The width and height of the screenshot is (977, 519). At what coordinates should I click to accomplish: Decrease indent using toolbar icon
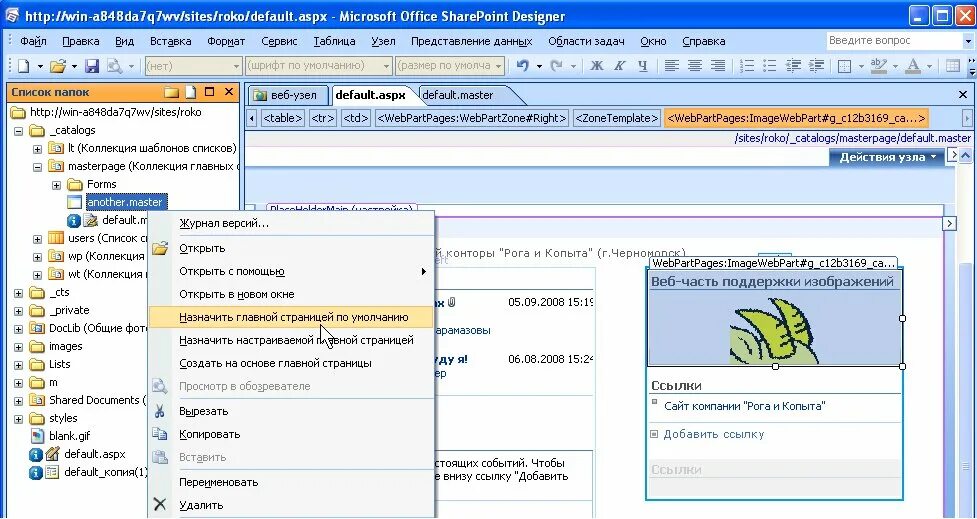tap(793, 65)
